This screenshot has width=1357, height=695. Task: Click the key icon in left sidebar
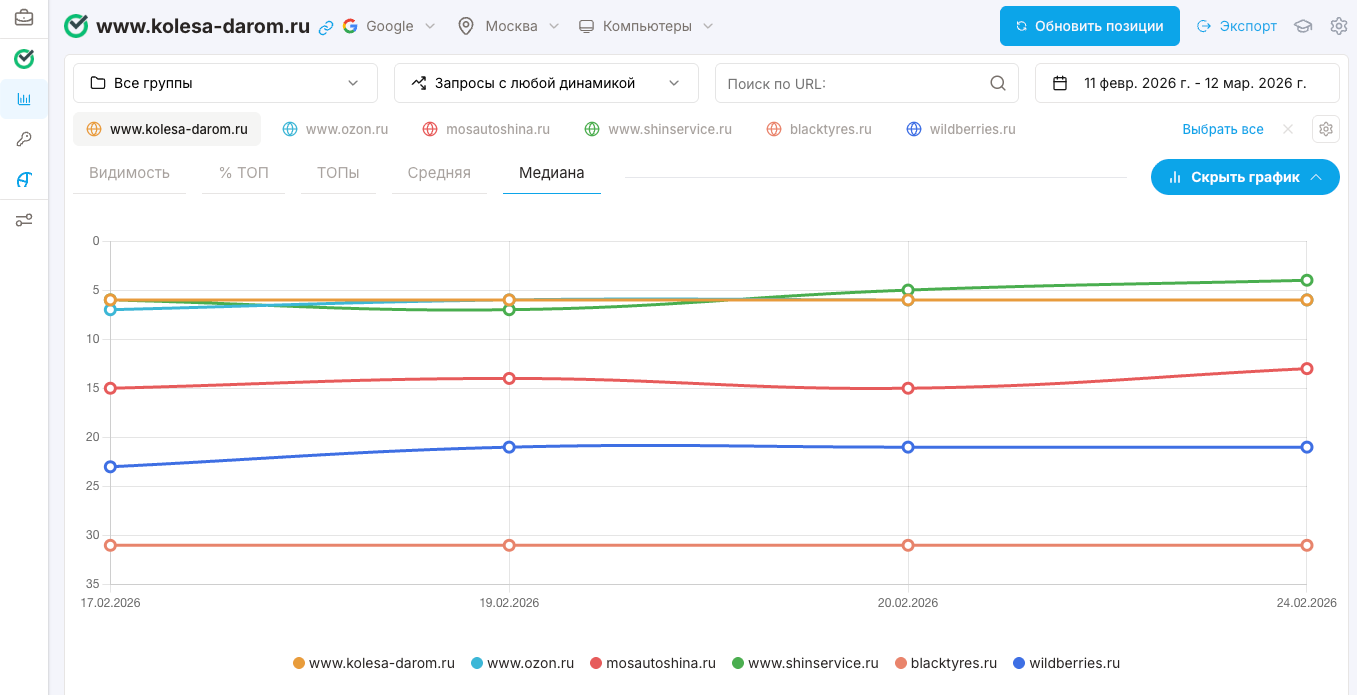[x=24, y=139]
